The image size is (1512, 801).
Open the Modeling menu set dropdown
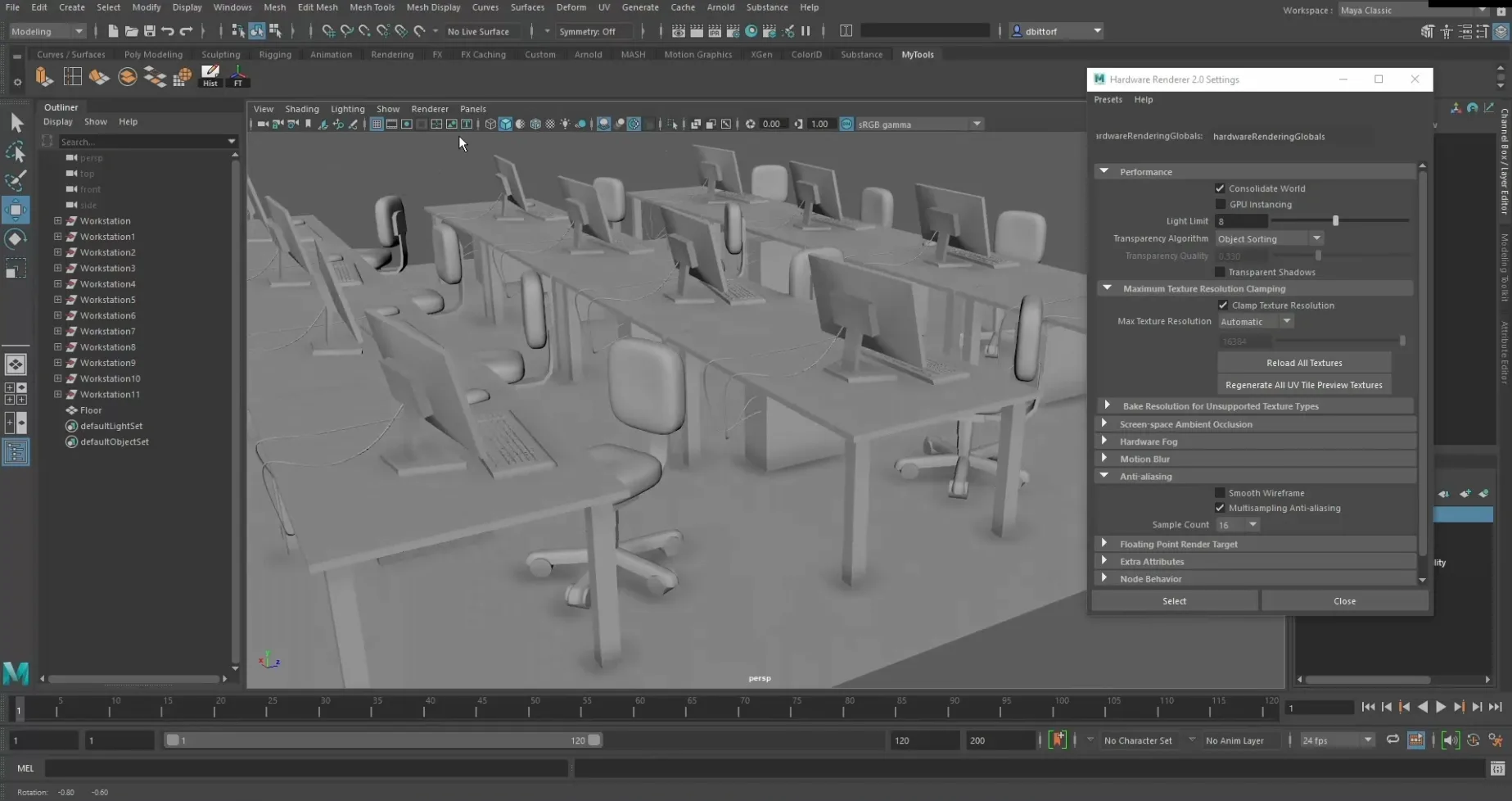coord(47,31)
